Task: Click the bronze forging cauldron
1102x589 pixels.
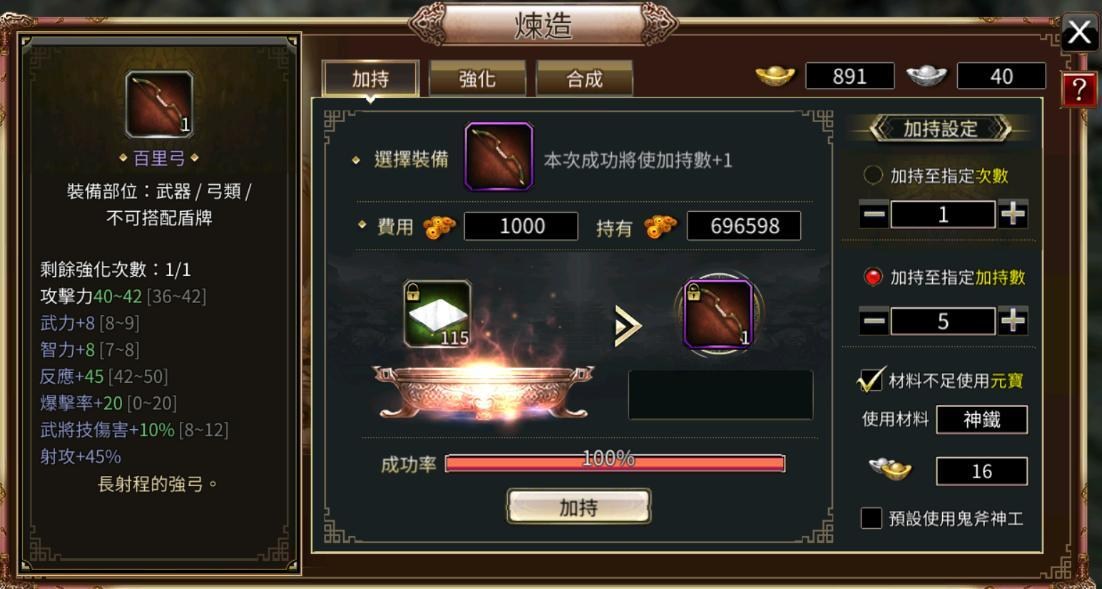Action: [483, 392]
